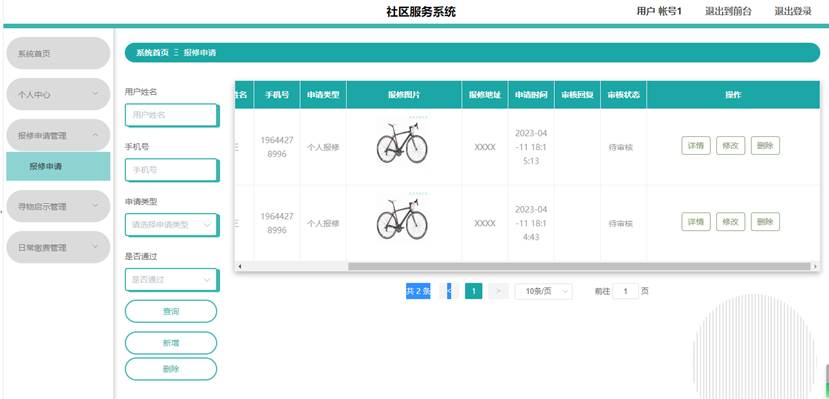
Task: Click the 共 2 条 total count text
Action: click(418, 291)
